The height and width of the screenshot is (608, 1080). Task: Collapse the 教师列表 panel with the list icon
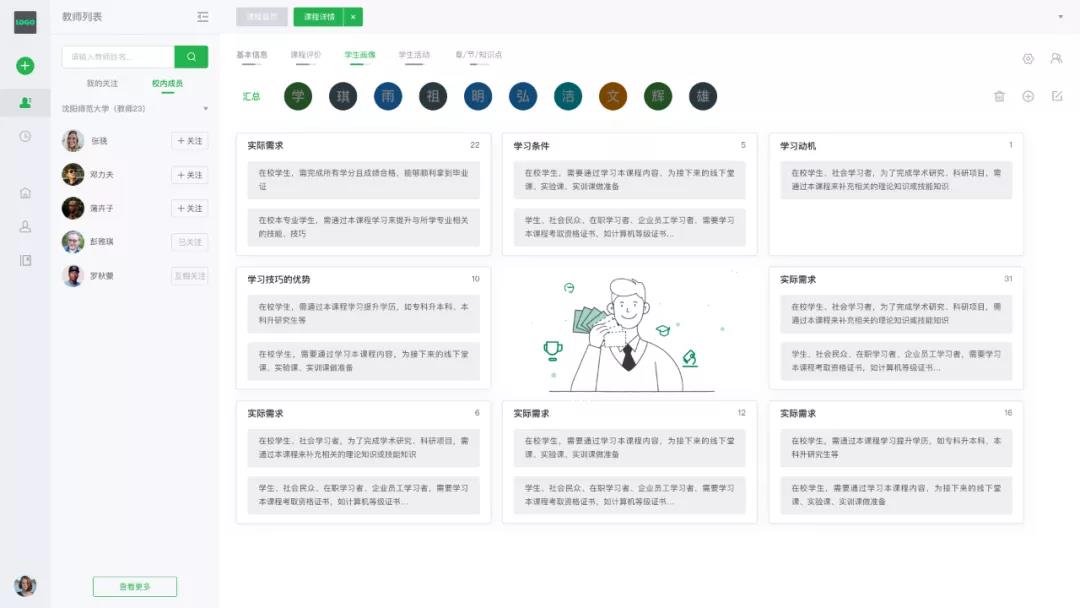[x=203, y=17]
